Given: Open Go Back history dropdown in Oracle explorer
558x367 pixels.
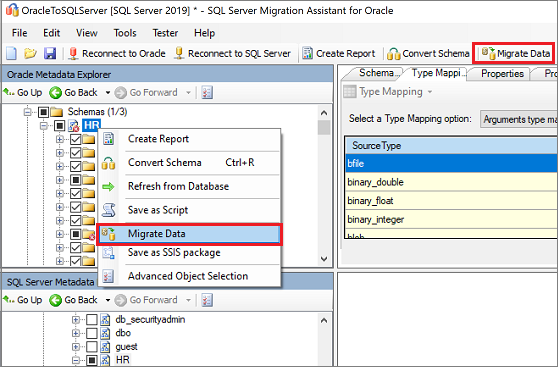Looking at the screenshot, I should [x=108, y=93].
